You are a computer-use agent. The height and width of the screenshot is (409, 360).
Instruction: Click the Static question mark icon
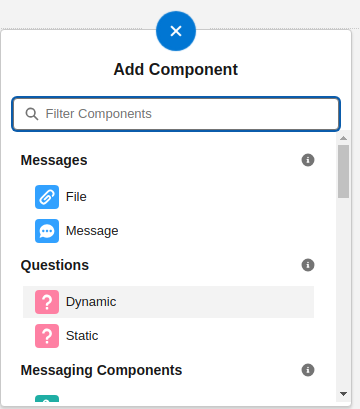pyautogui.click(x=47, y=336)
